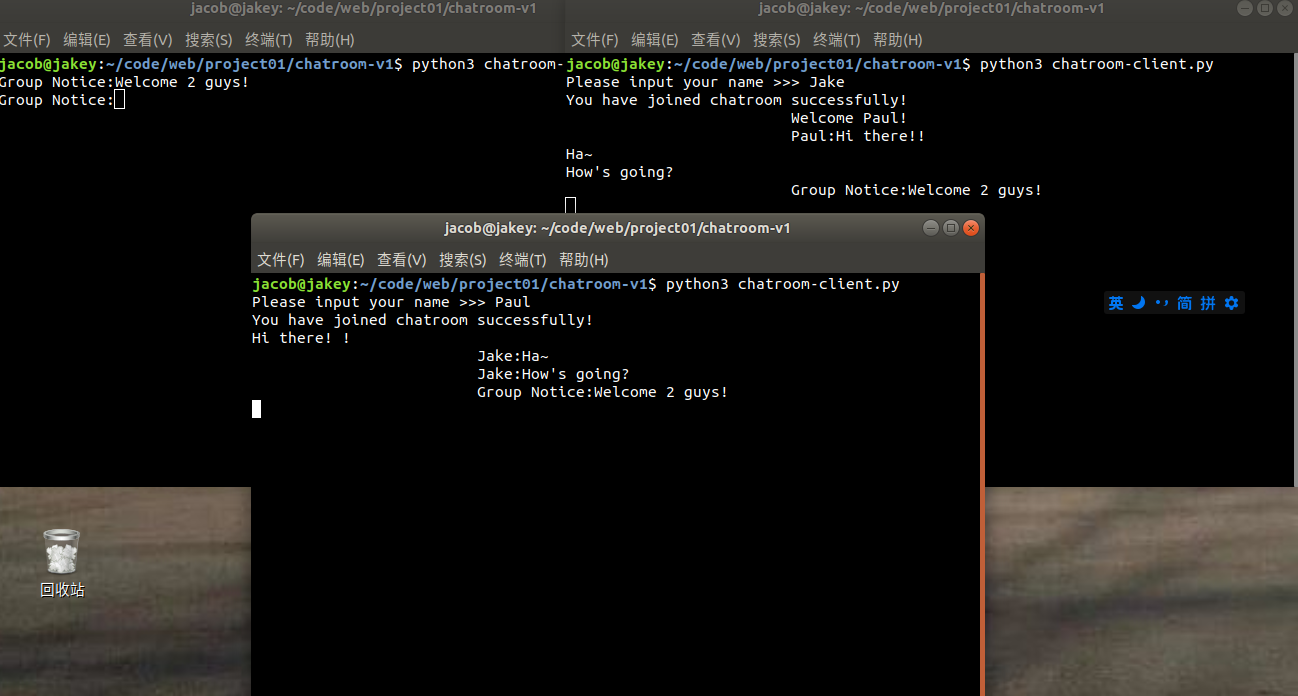
Task: Close the Jake terminal window at top right
Action: tap(1284, 8)
